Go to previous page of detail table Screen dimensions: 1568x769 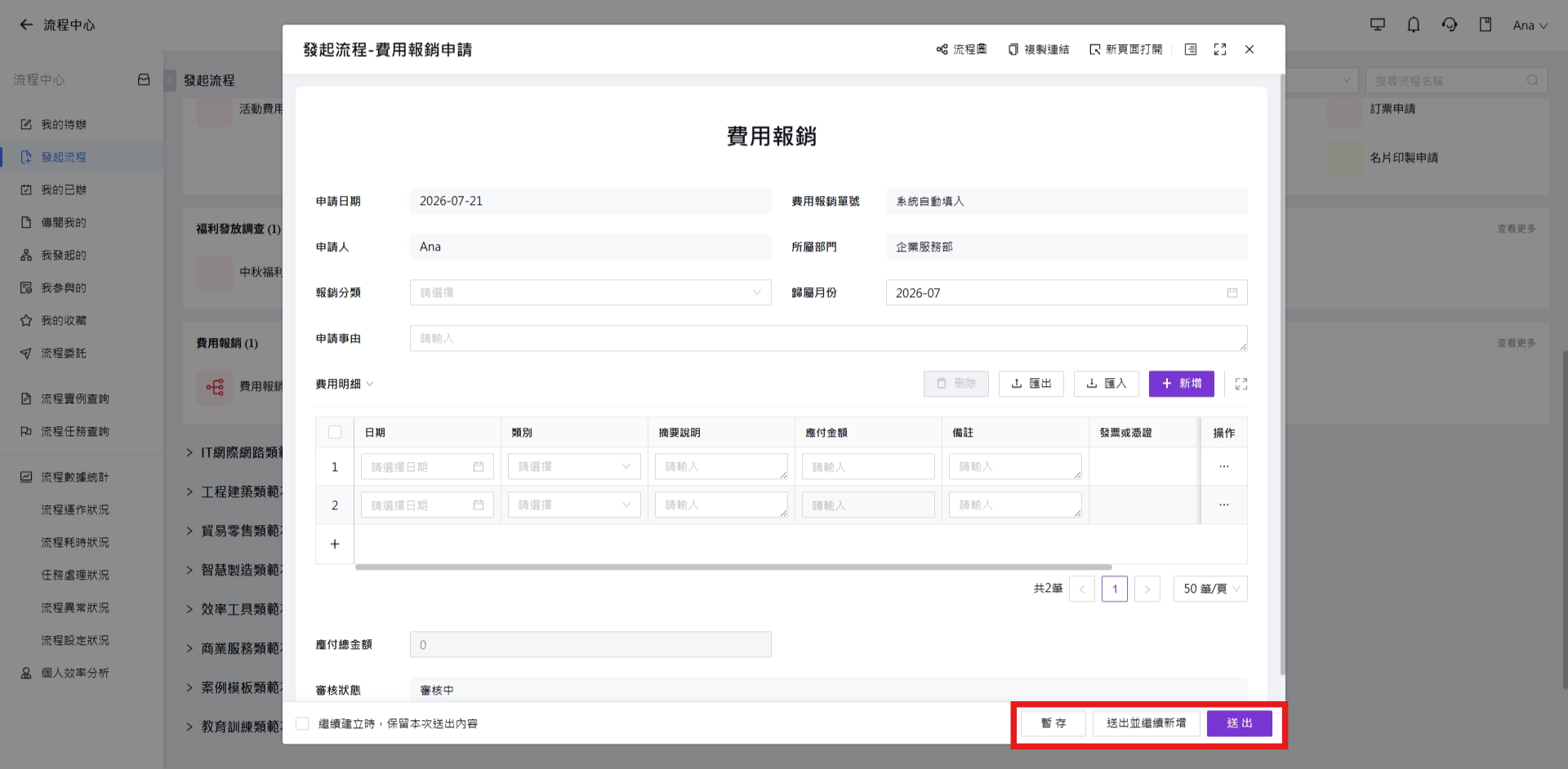1082,589
